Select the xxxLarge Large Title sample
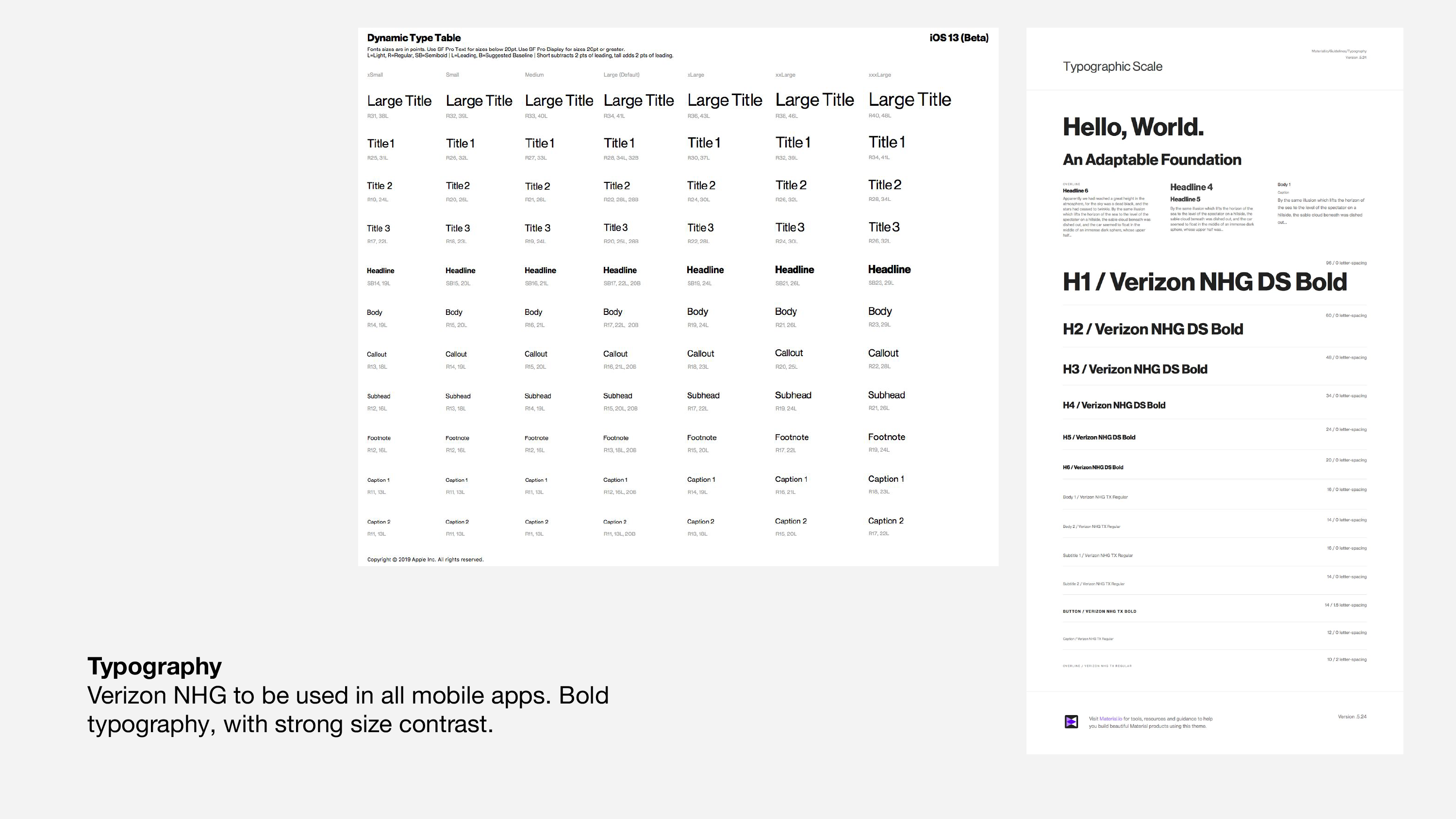Image resolution: width=1456 pixels, height=819 pixels. 910,100
